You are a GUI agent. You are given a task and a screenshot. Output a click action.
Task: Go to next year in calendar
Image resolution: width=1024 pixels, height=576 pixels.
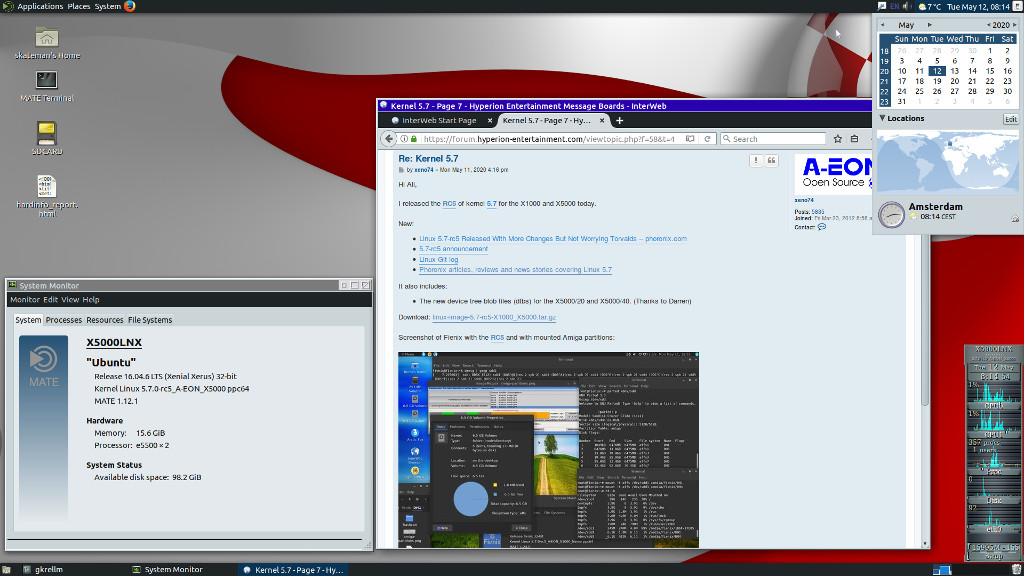1014,25
